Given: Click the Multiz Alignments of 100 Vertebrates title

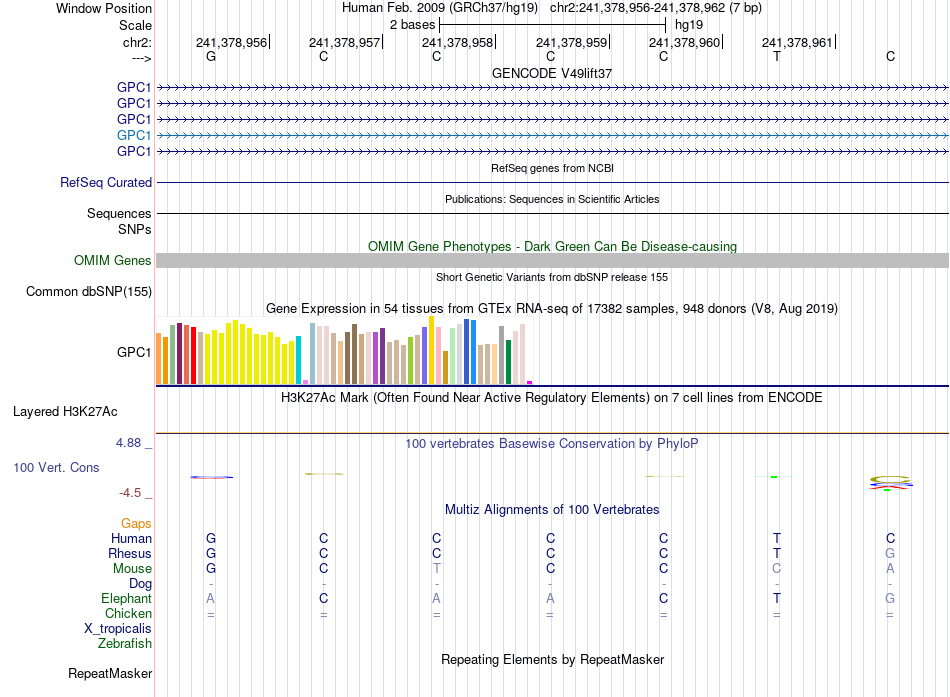Looking at the screenshot, I should [x=552, y=510].
